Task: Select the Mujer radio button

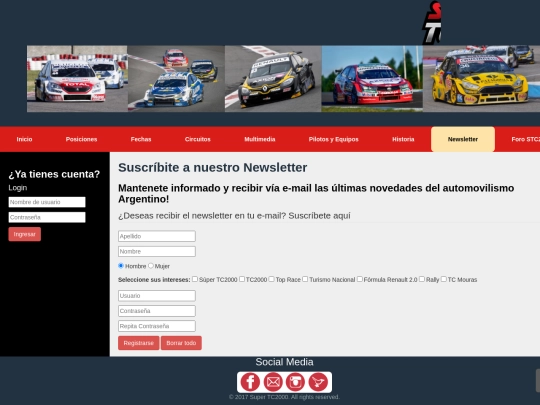Action: 150,266
